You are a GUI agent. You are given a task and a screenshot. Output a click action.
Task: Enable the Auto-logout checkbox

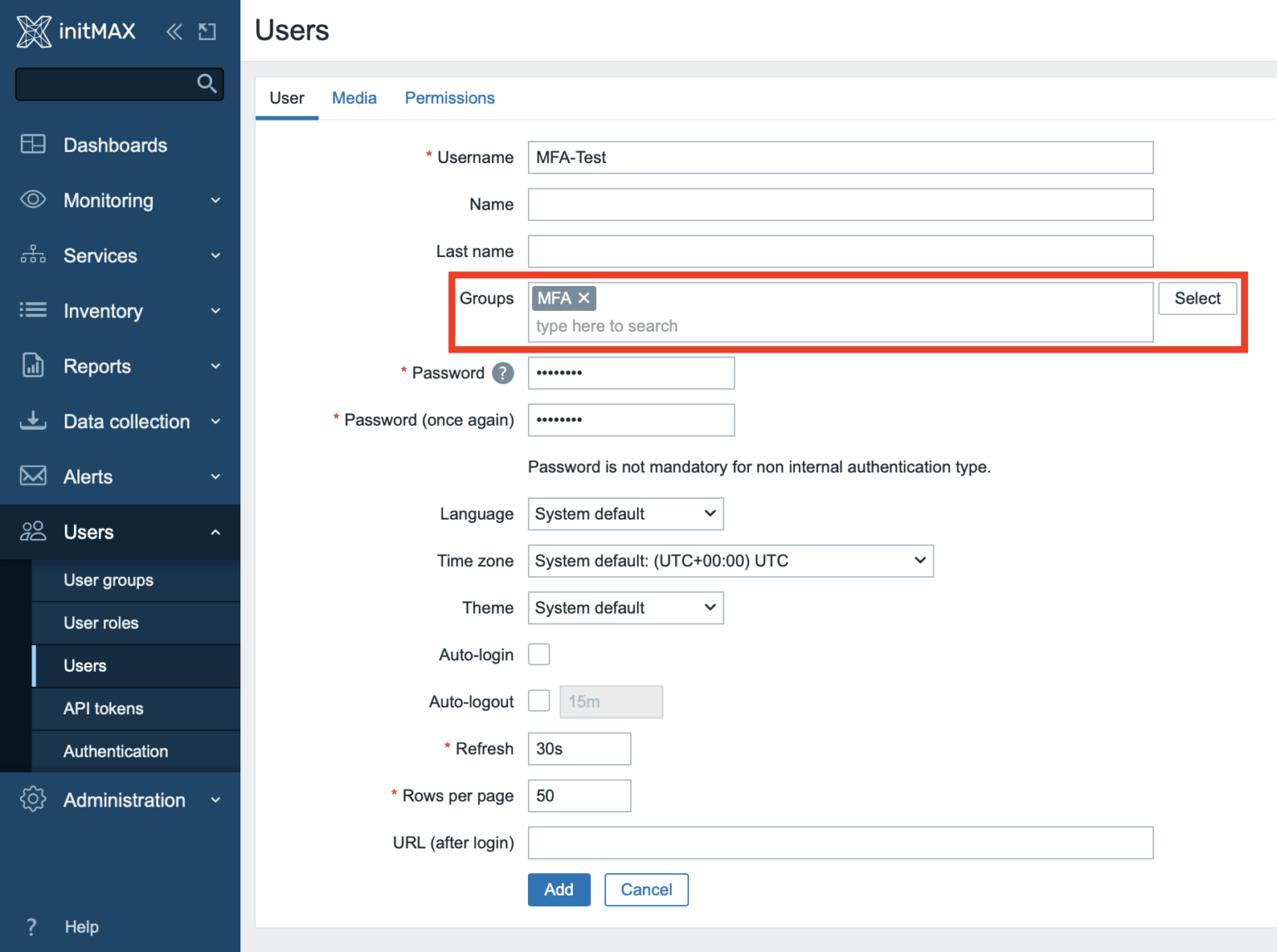tap(538, 701)
